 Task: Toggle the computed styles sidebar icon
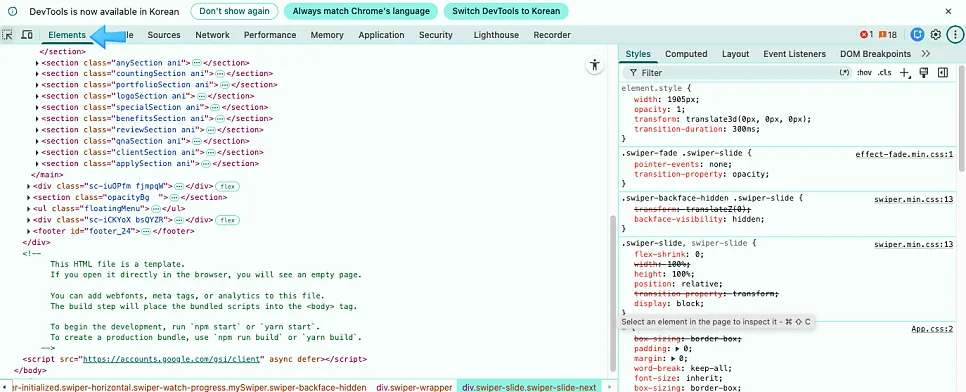tap(943, 73)
